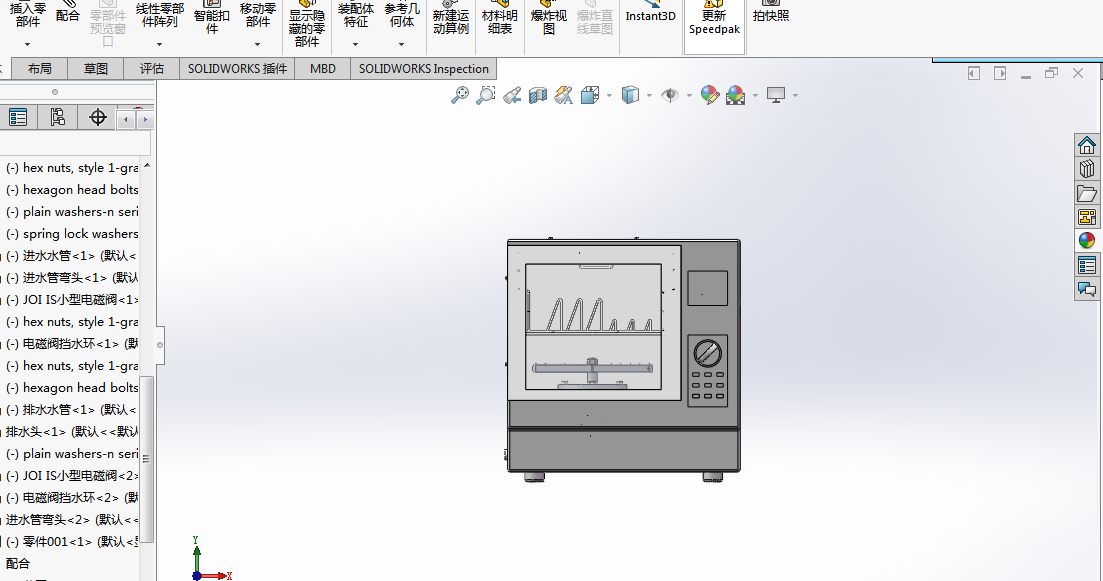Select 配合 mates folder in tree
The height and width of the screenshot is (581, 1103).
point(18,563)
